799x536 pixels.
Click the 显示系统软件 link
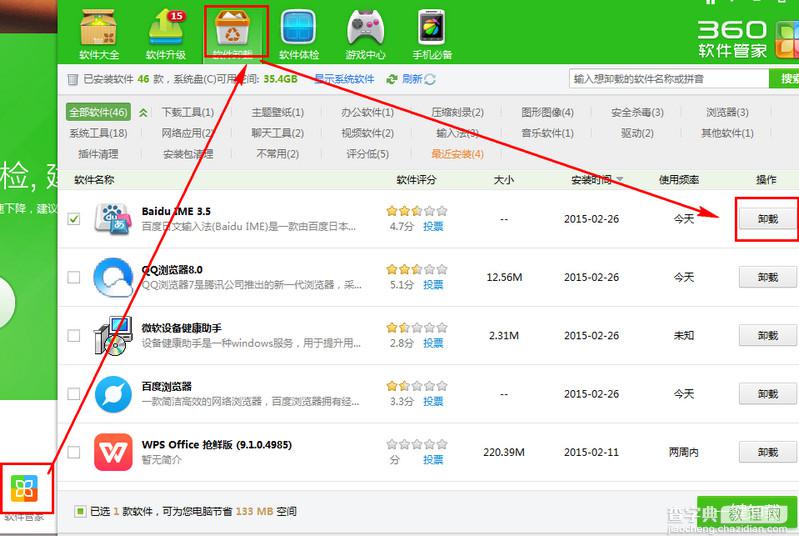click(x=344, y=79)
